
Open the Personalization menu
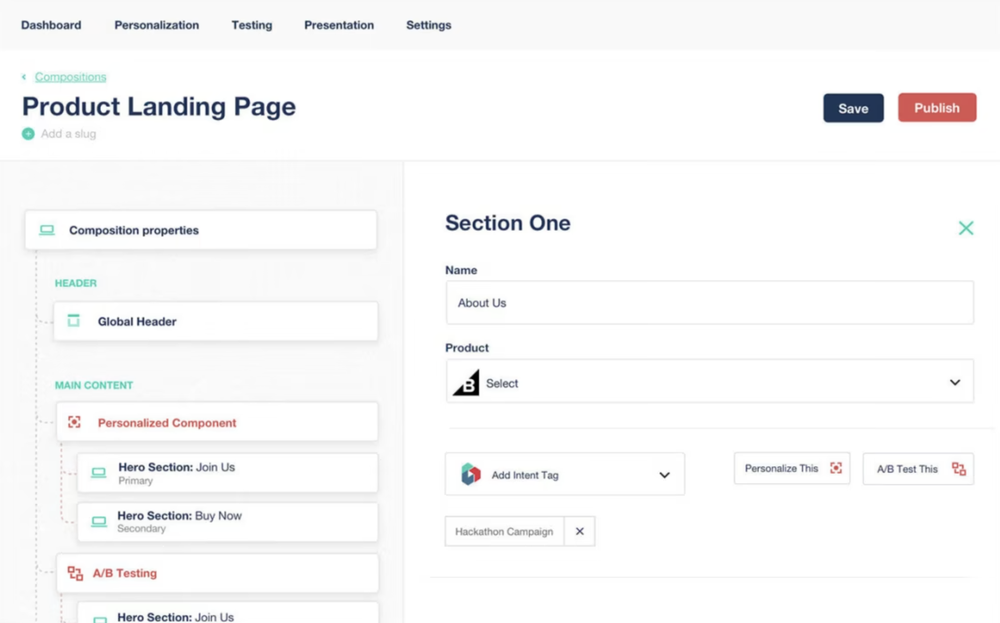(156, 25)
